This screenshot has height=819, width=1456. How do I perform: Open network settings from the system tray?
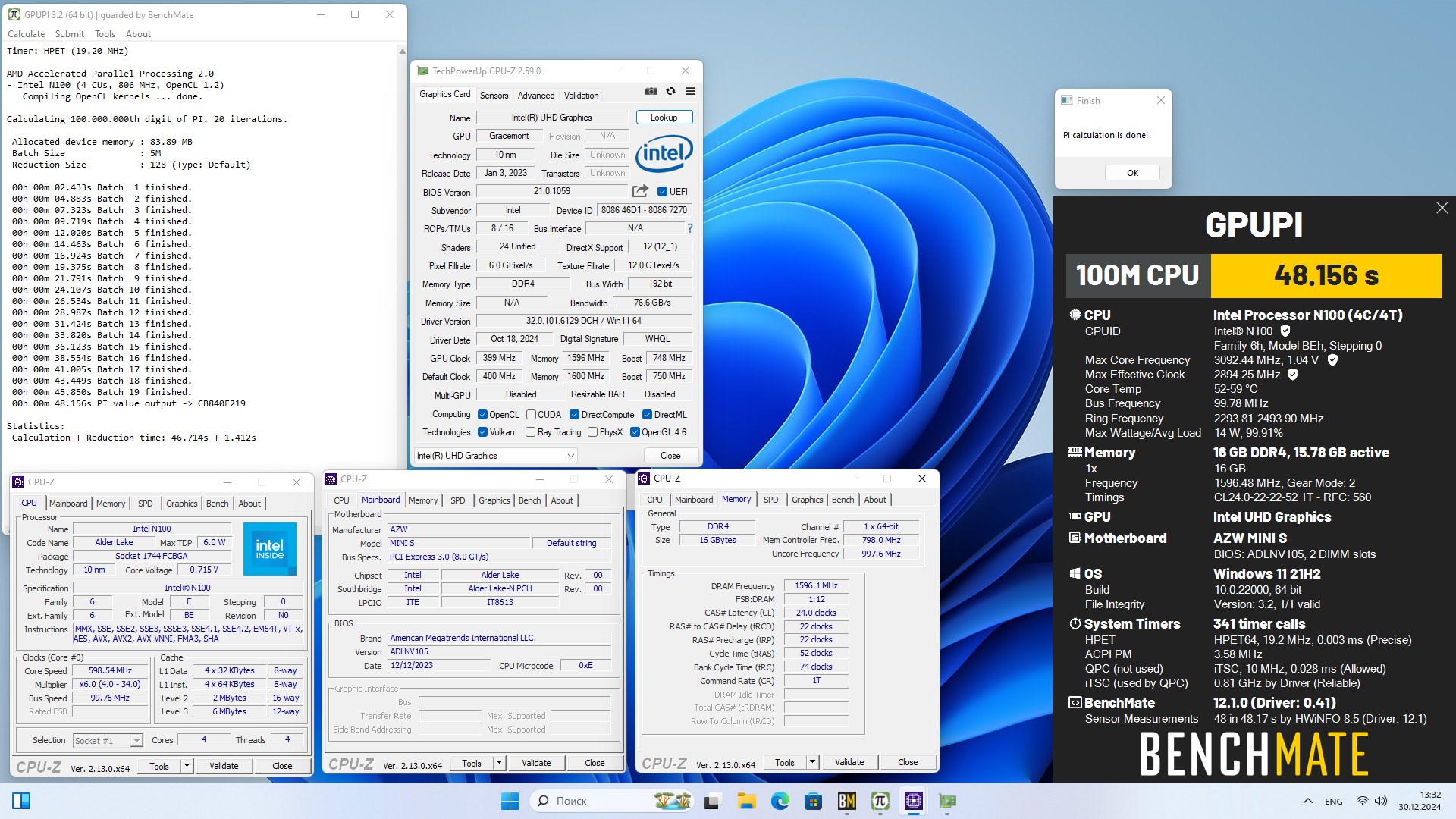[1362, 801]
